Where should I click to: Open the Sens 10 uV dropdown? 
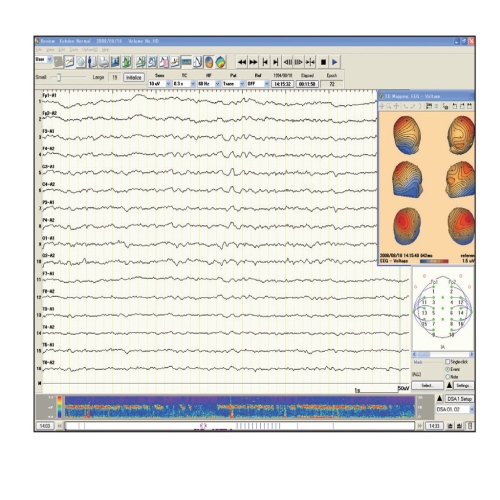tap(160, 84)
